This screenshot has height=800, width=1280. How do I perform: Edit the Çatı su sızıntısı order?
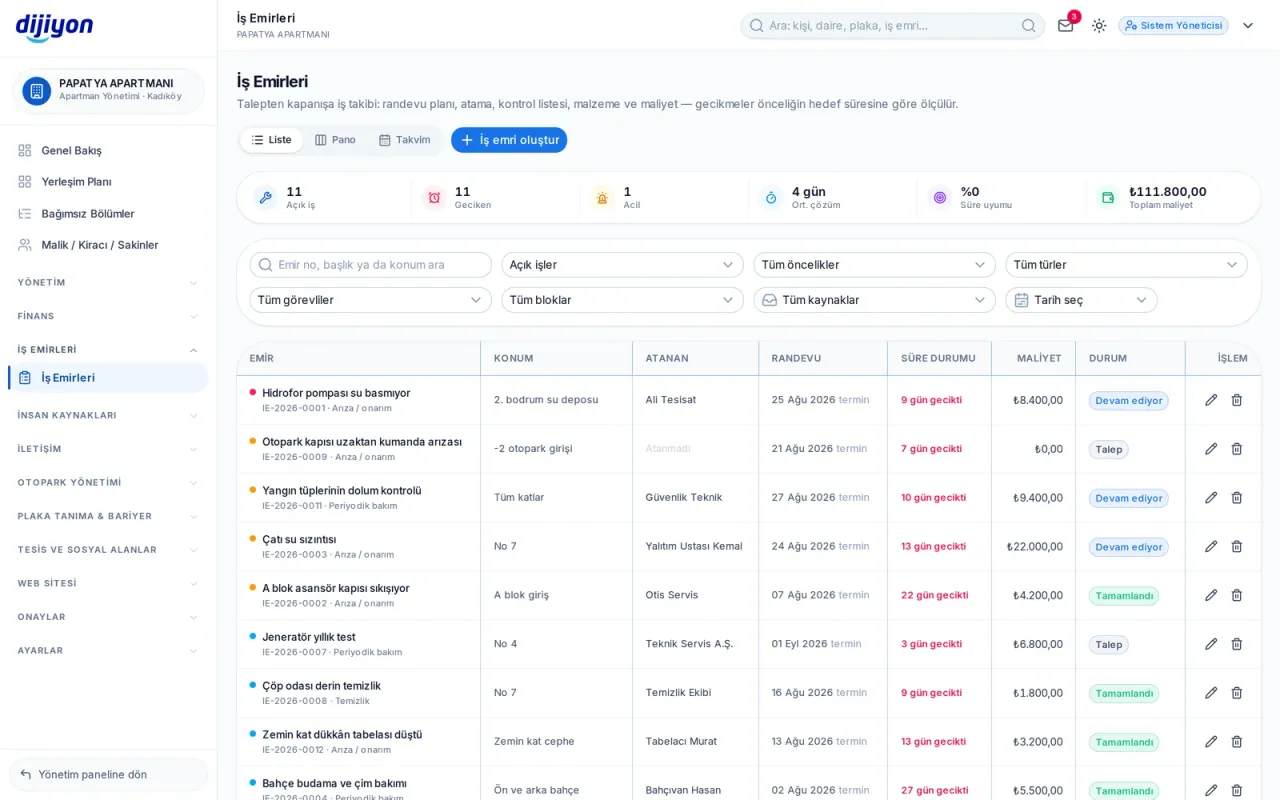1211,546
